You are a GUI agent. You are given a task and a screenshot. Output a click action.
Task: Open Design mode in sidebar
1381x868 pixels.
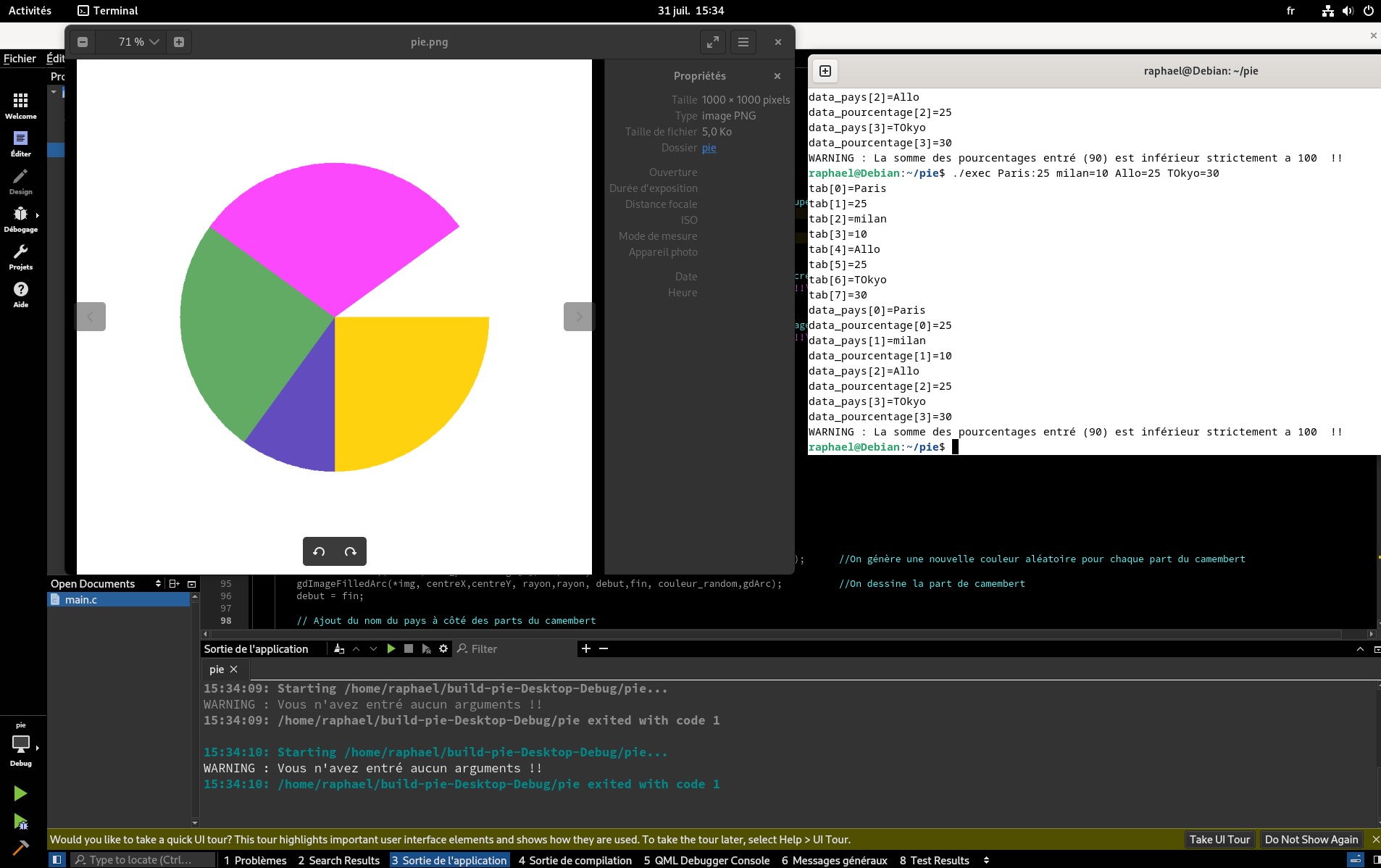21,181
